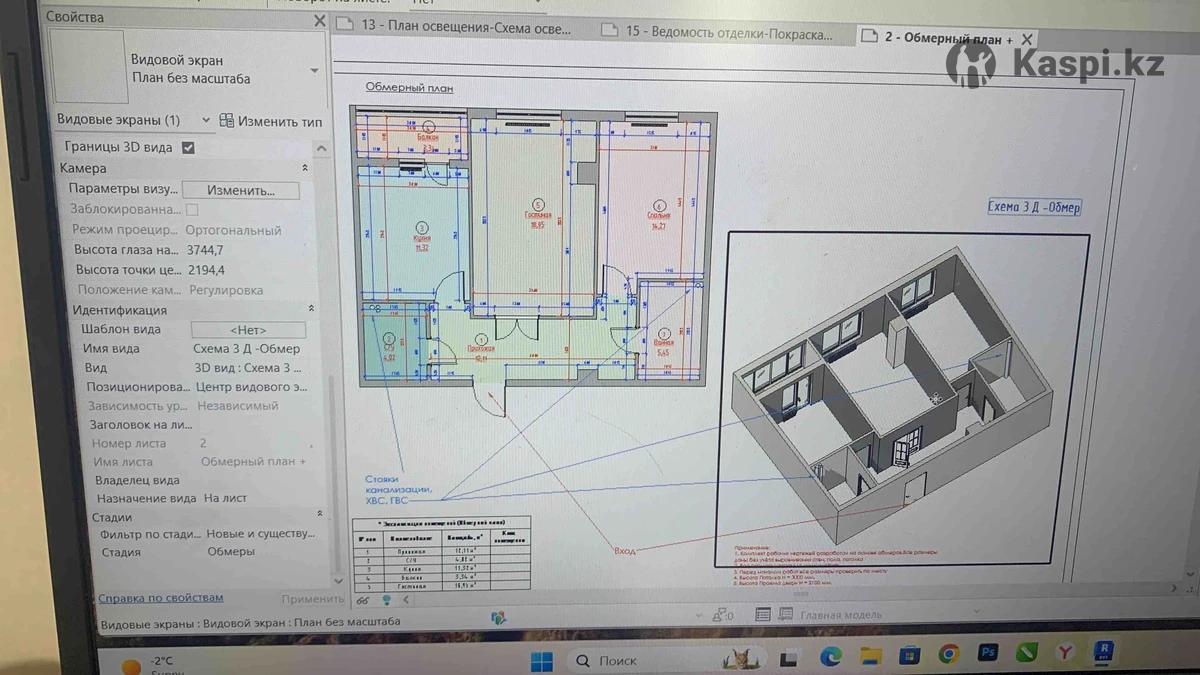This screenshot has height=675, width=1200.
Task: Open File Explorer from the taskbar
Action: 870,656
